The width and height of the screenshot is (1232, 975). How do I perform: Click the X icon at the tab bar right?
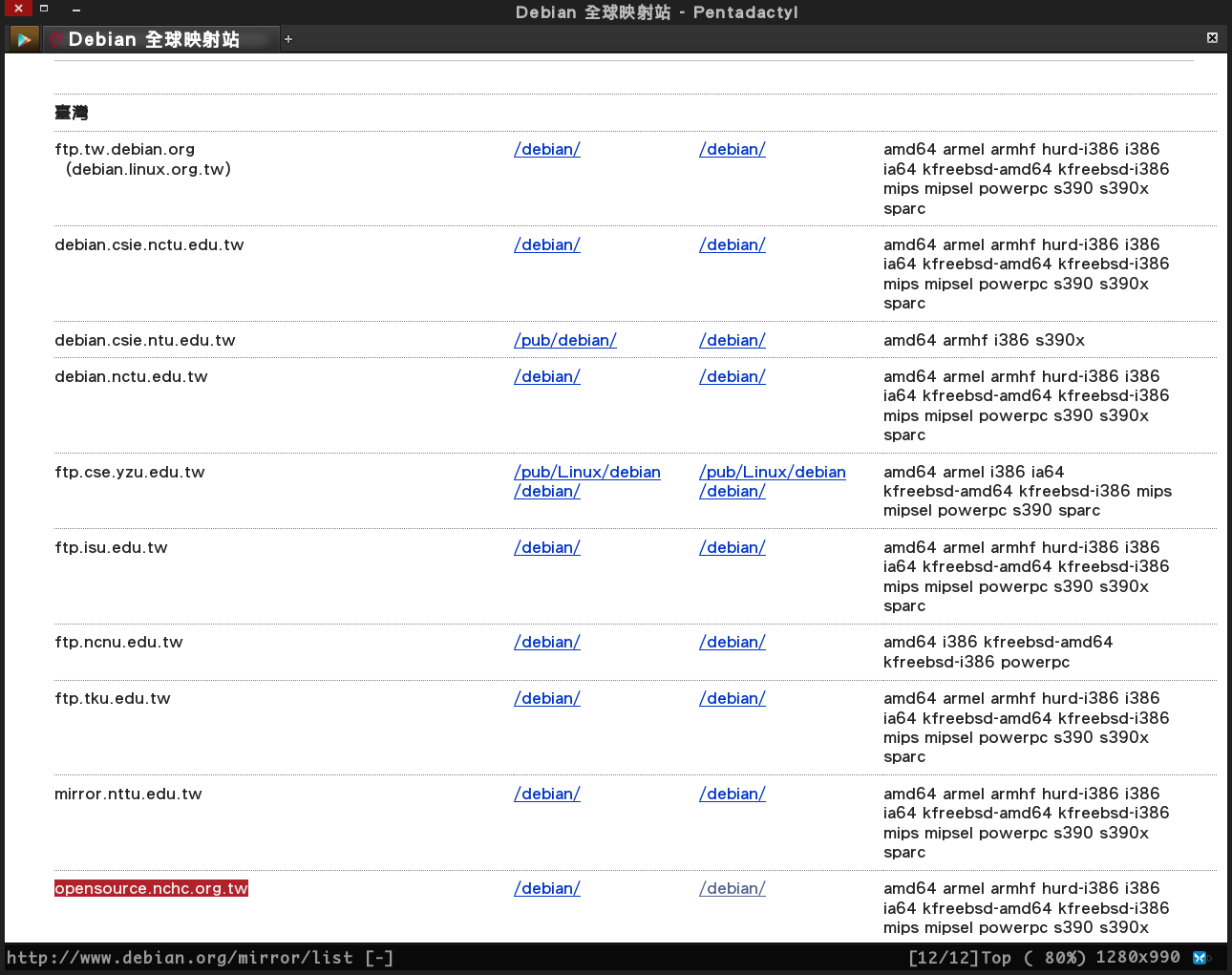(x=1211, y=38)
